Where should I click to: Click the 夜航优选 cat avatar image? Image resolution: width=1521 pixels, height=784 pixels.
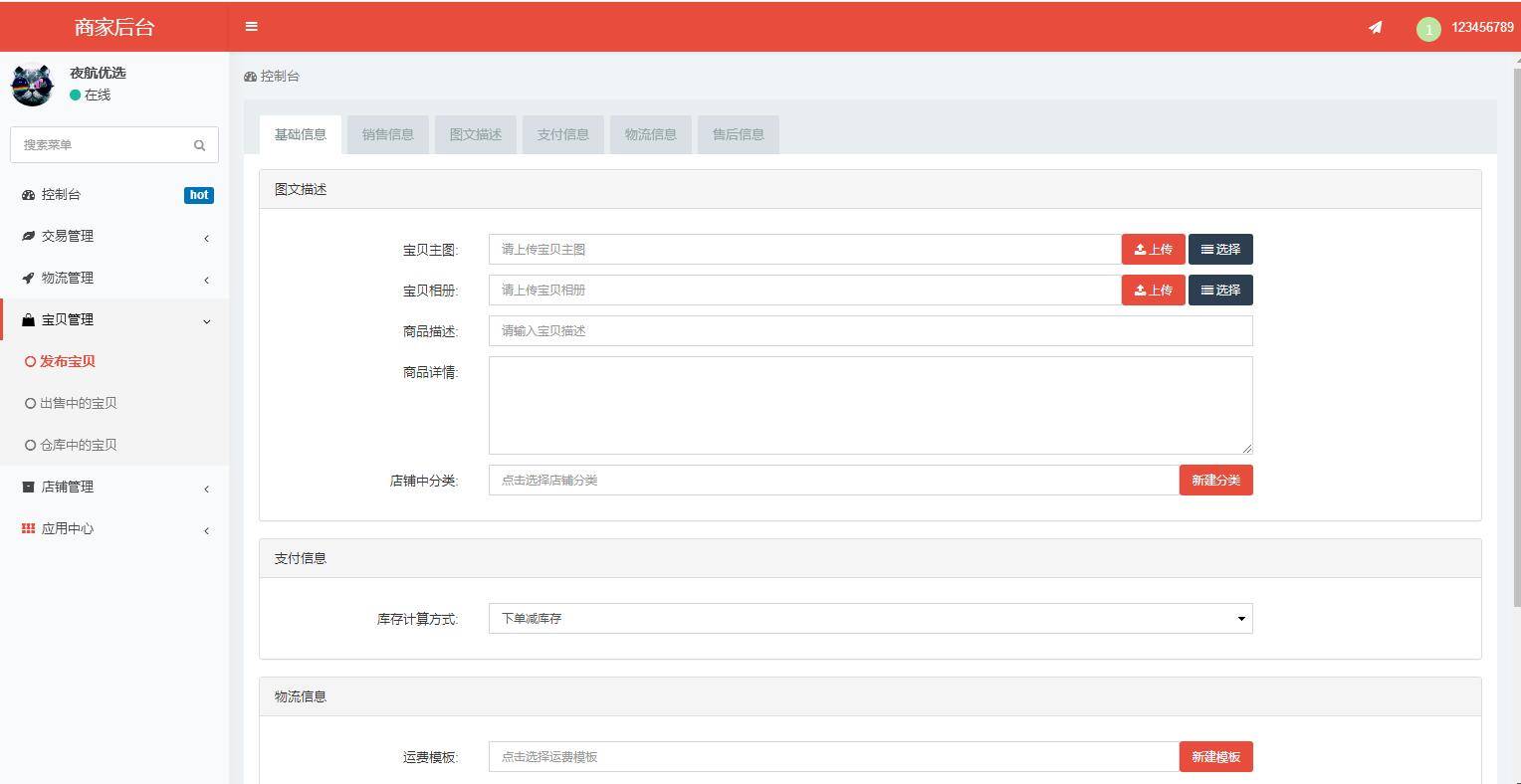click(x=32, y=86)
